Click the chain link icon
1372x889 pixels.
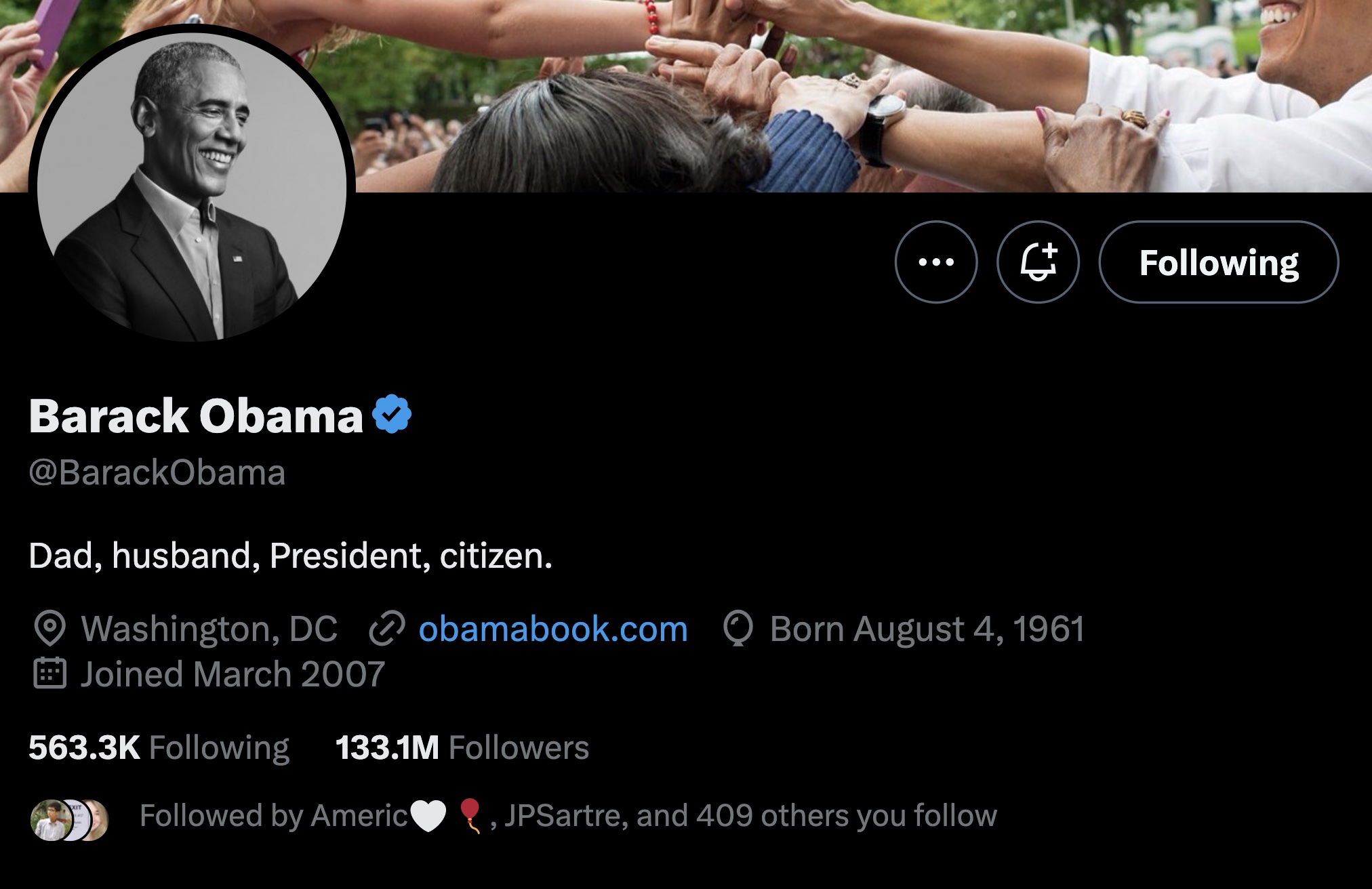[387, 628]
